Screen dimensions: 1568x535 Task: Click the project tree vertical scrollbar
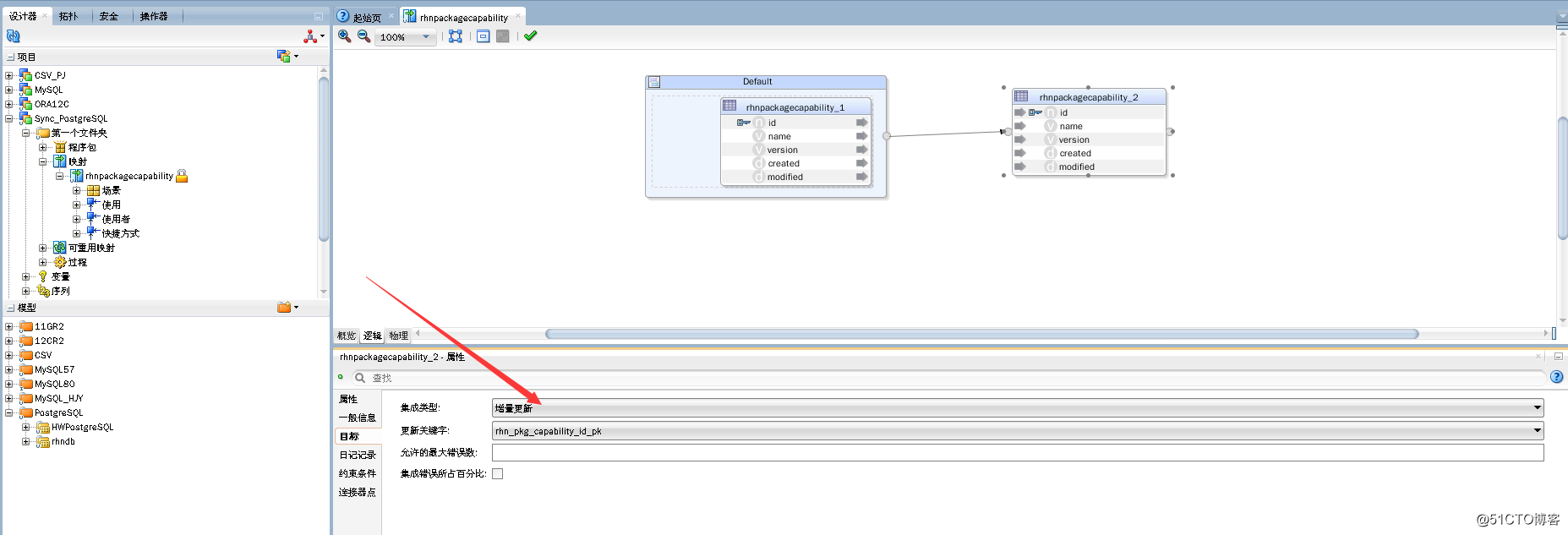(324, 161)
